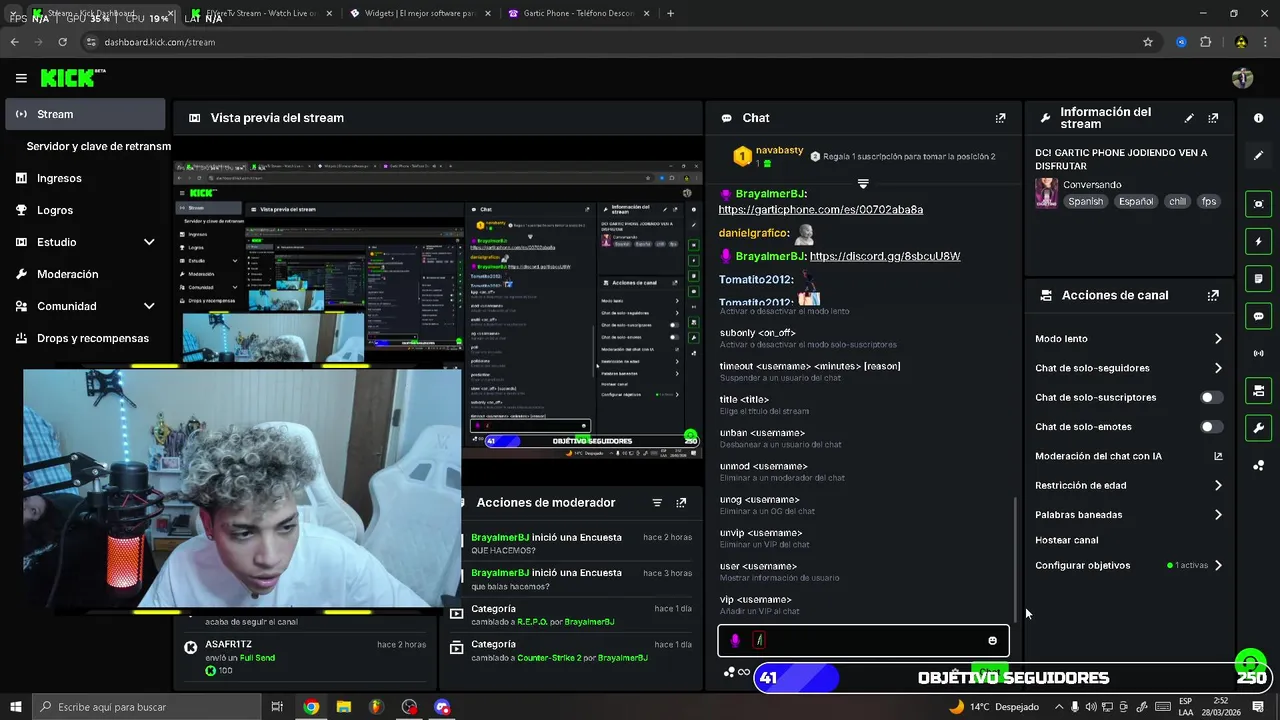This screenshot has height=720, width=1280.
Task: Click the Windows search box
Action: click(x=145, y=707)
